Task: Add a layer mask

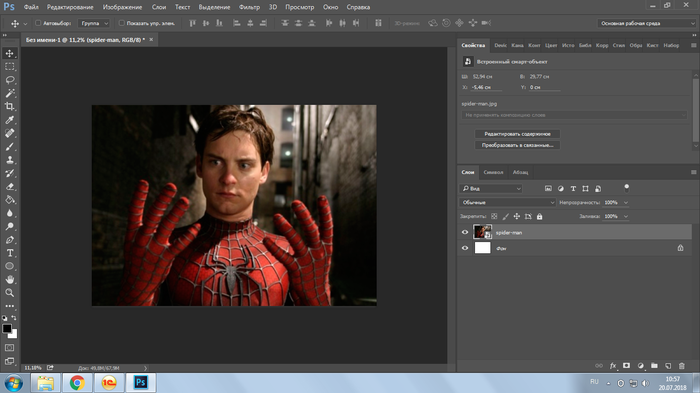Action: pyautogui.click(x=626, y=366)
